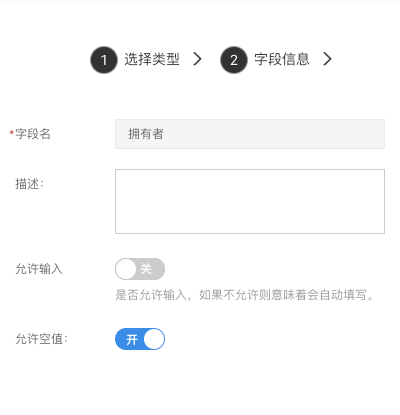The width and height of the screenshot is (400, 415).
Task: Click the chevron arrow after 选择类型
Action: [198, 59]
